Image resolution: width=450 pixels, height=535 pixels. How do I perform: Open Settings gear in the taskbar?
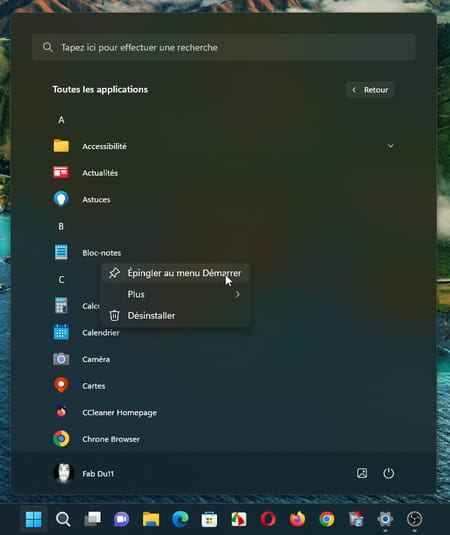385,519
